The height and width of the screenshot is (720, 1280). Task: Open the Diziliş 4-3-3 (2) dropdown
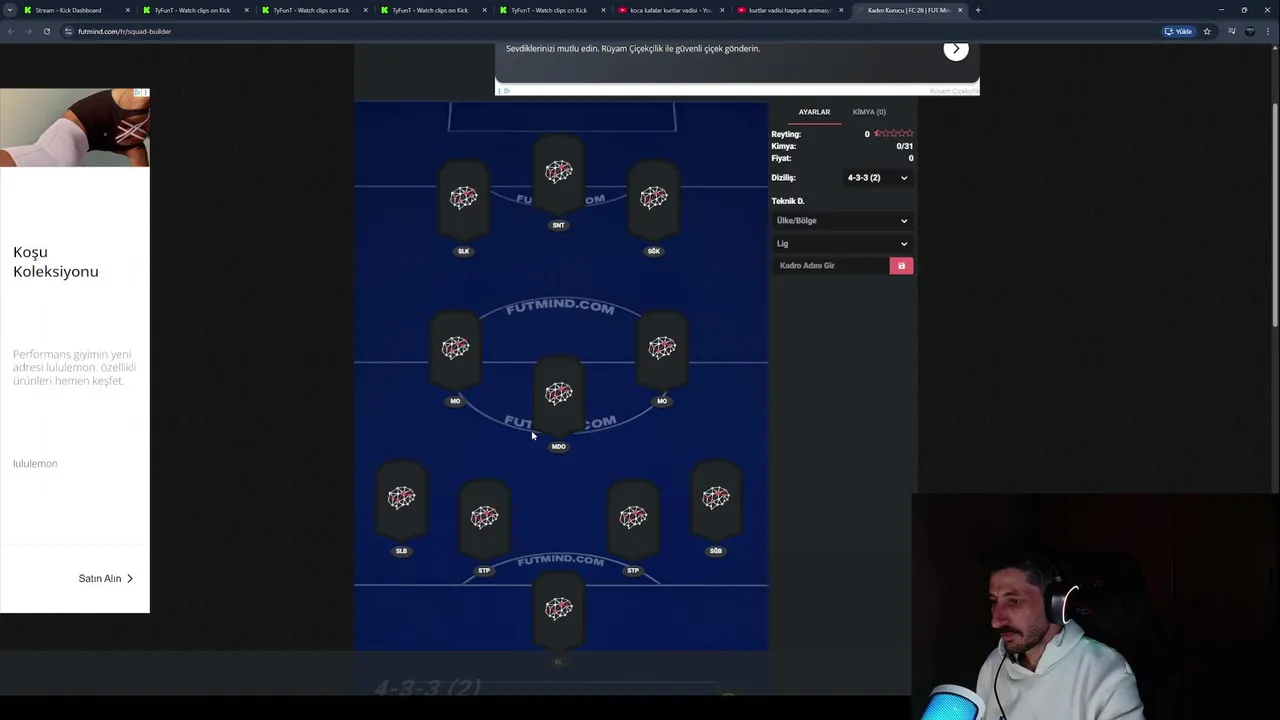tap(878, 178)
